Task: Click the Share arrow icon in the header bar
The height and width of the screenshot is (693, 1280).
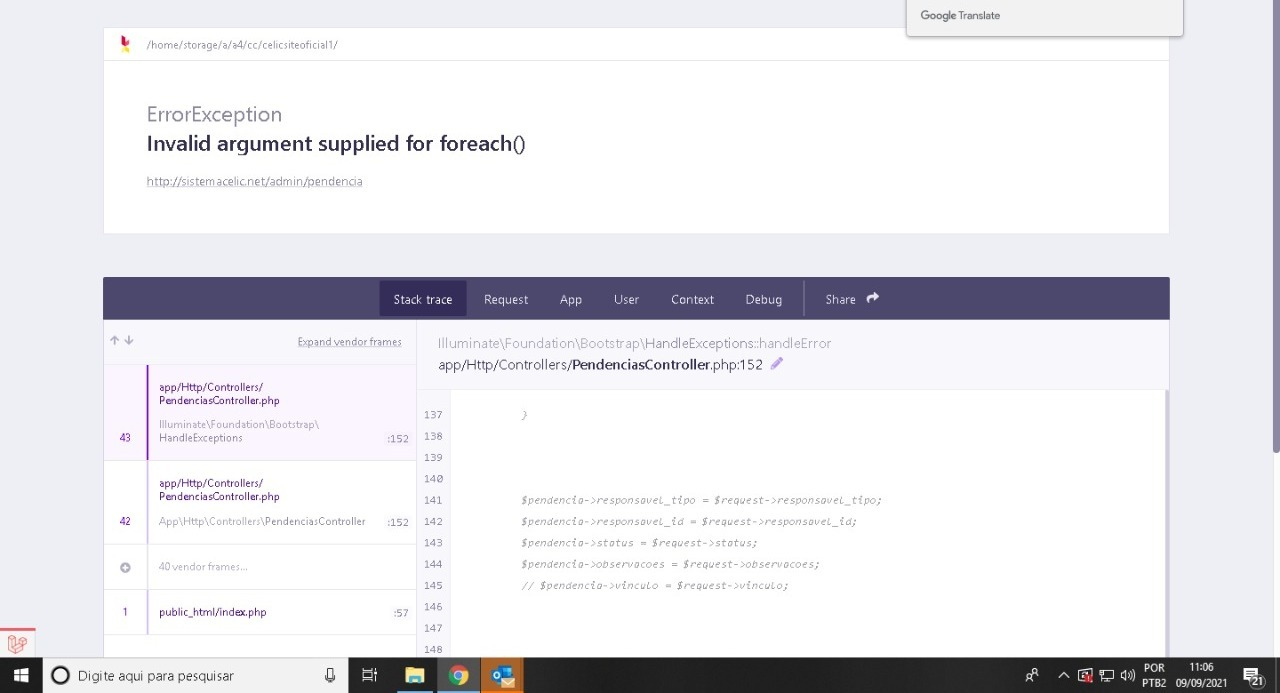Action: [870, 296]
